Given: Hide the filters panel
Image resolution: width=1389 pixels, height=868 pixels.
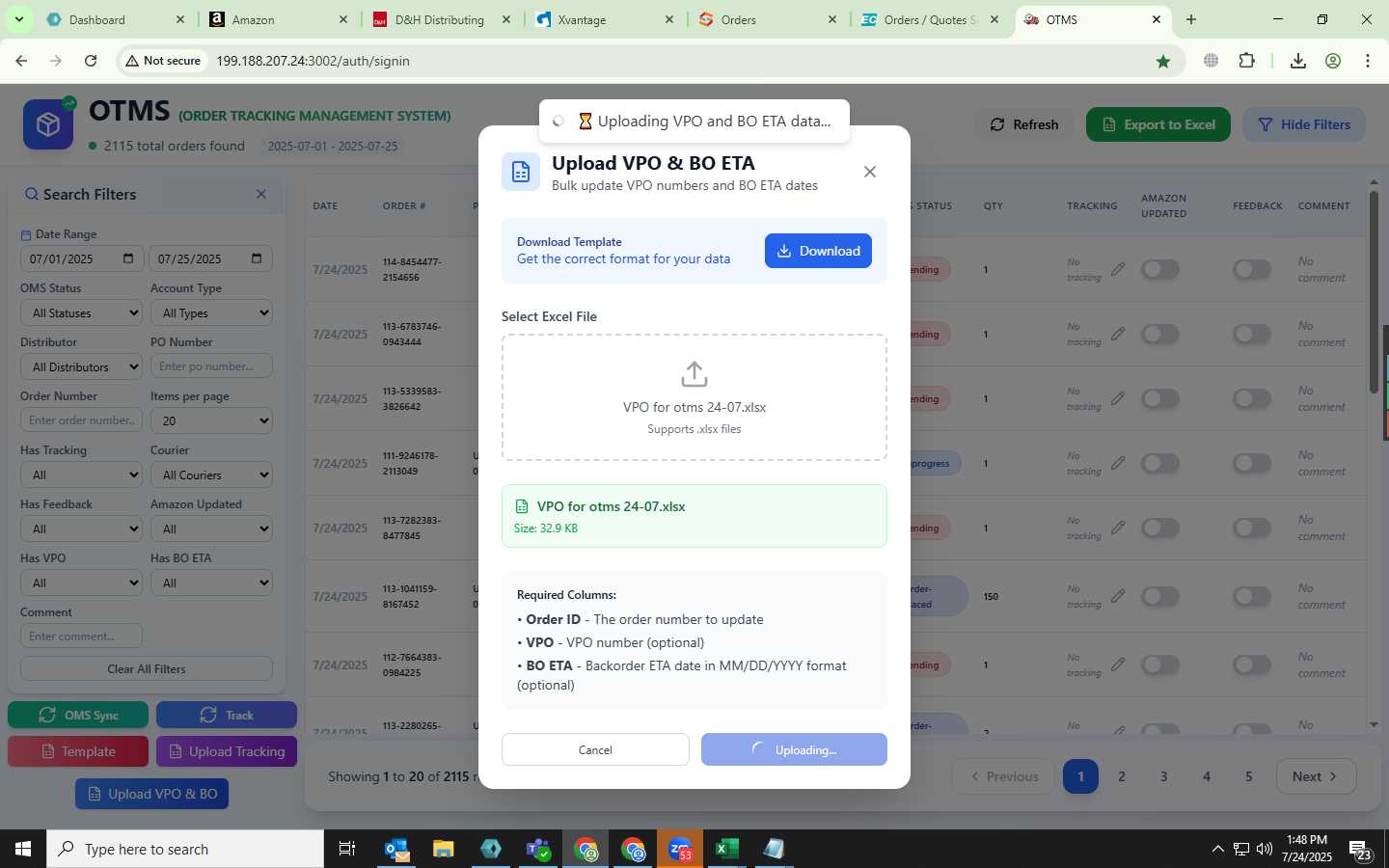Looking at the screenshot, I should 1303,124.
